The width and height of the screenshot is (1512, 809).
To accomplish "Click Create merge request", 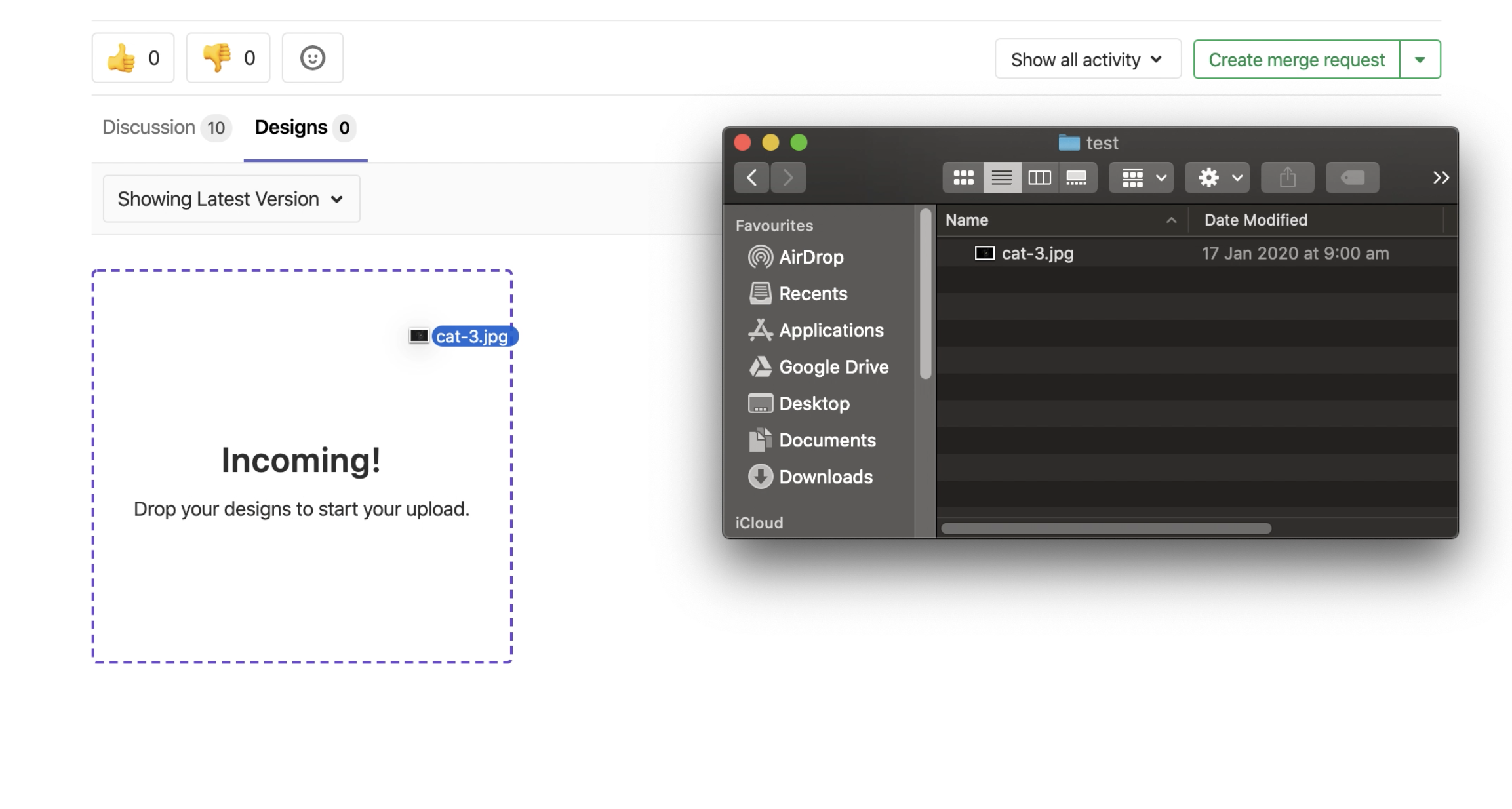I will tap(1297, 60).
